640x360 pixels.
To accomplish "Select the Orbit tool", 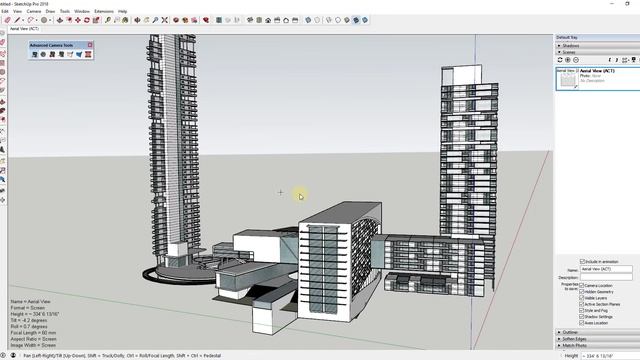I will 137,20.
